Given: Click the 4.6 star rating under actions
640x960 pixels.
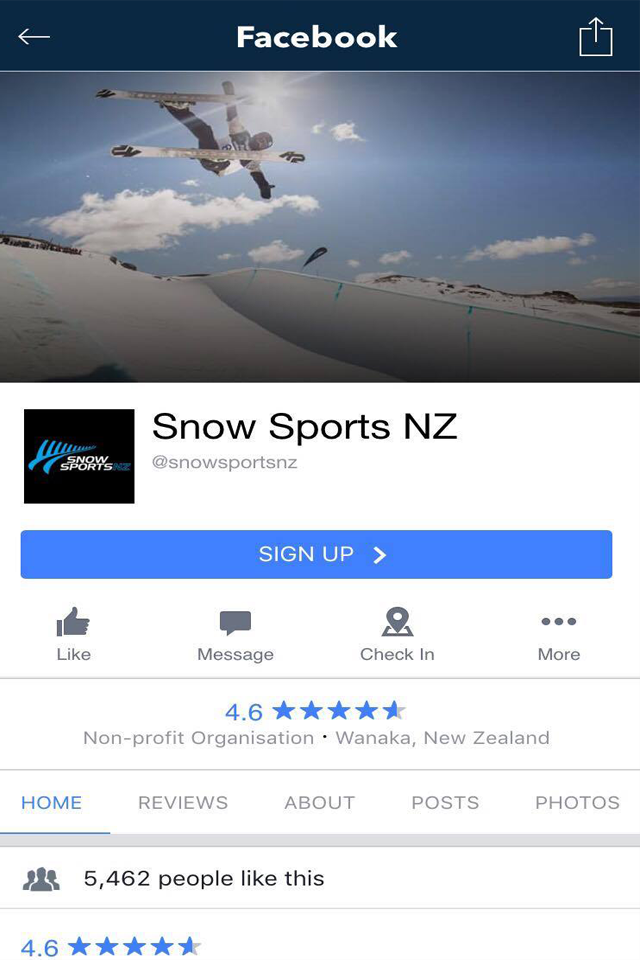Looking at the screenshot, I should [x=315, y=711].
